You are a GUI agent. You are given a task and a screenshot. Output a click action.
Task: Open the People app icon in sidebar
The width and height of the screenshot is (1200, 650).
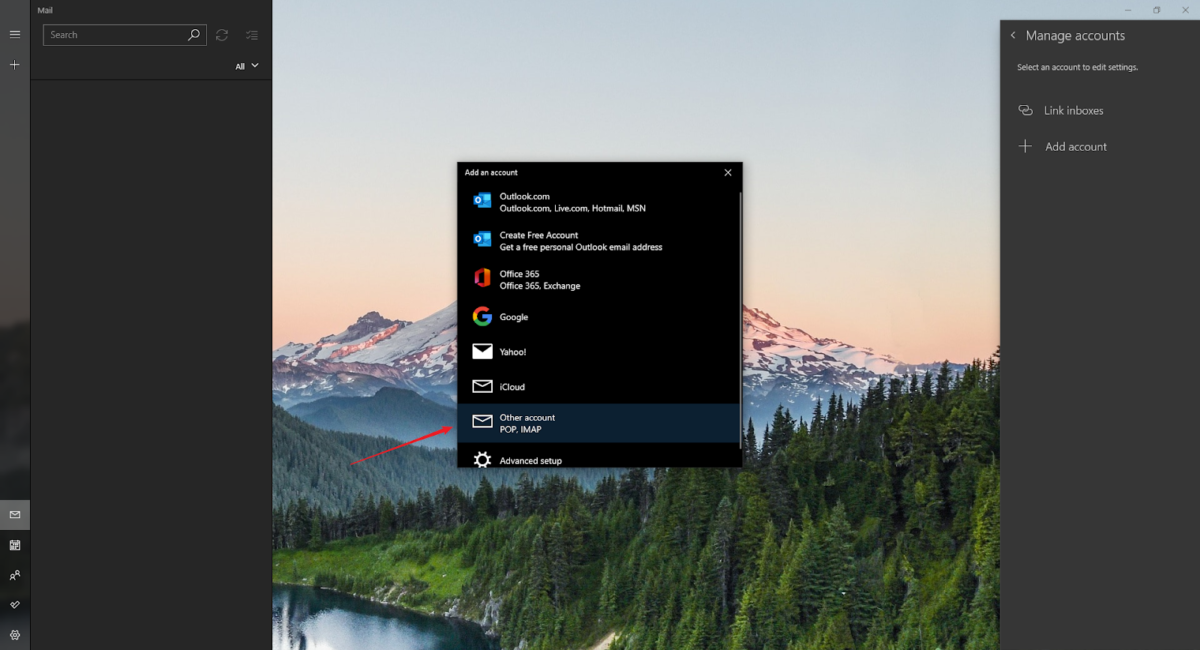(15, 575)
